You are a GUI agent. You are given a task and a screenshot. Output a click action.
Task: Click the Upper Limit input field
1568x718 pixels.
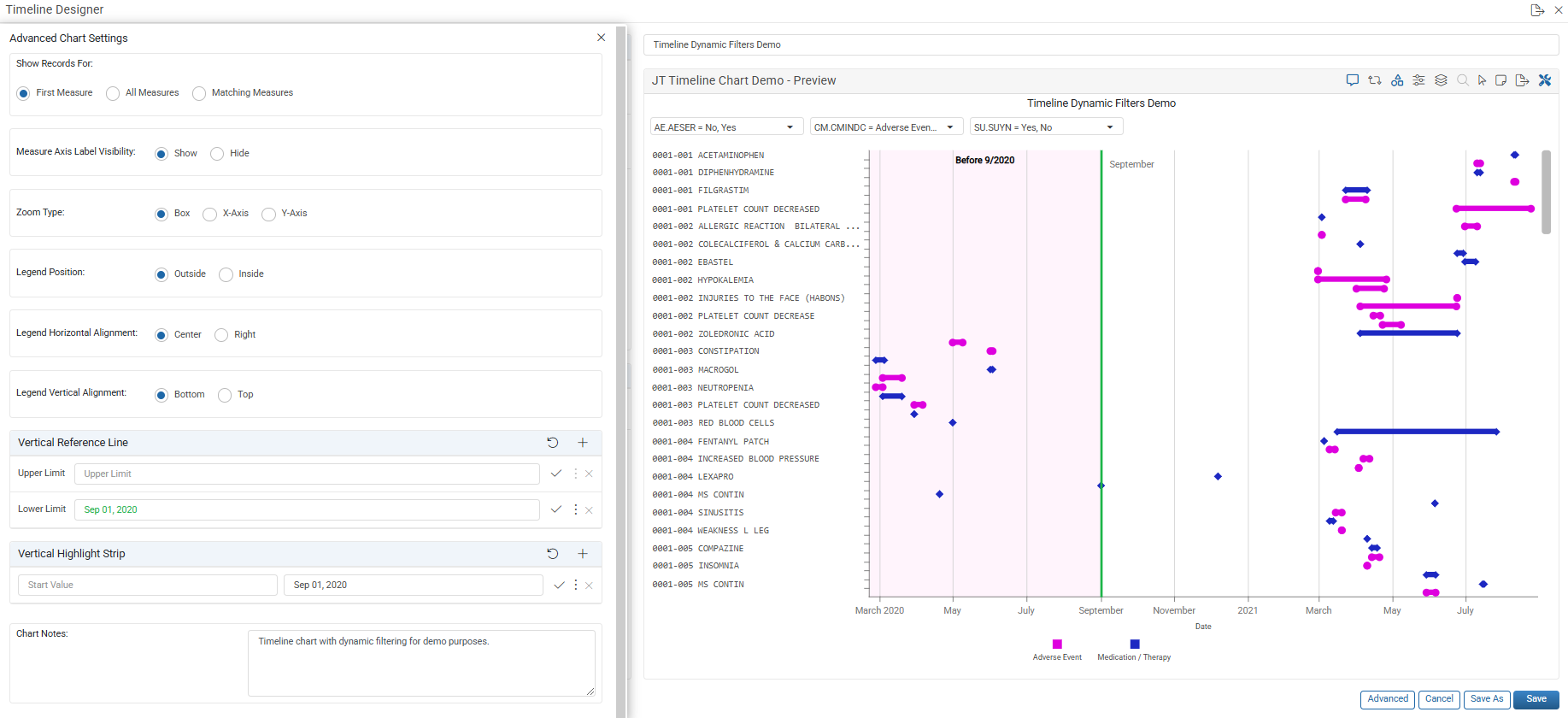[307, 474]
